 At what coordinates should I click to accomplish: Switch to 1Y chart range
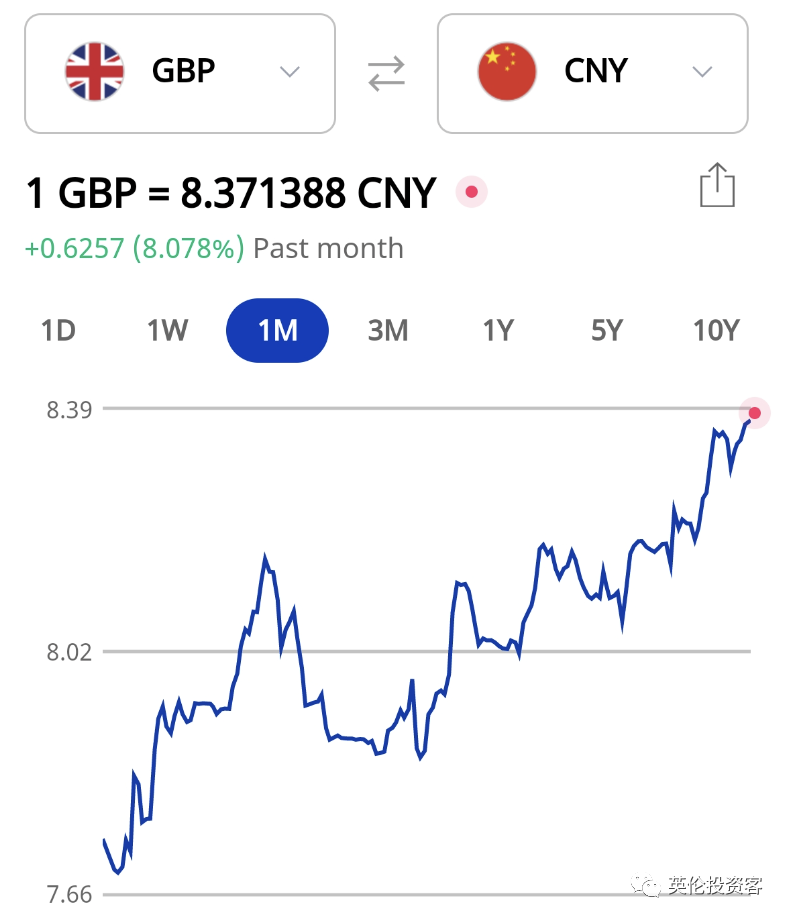(x=498, y=330)
